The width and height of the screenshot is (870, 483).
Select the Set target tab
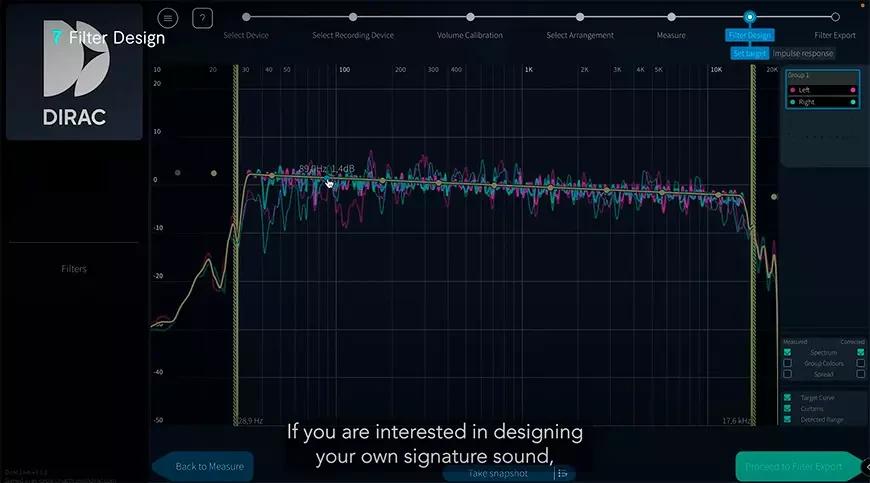tap(750, 53)
